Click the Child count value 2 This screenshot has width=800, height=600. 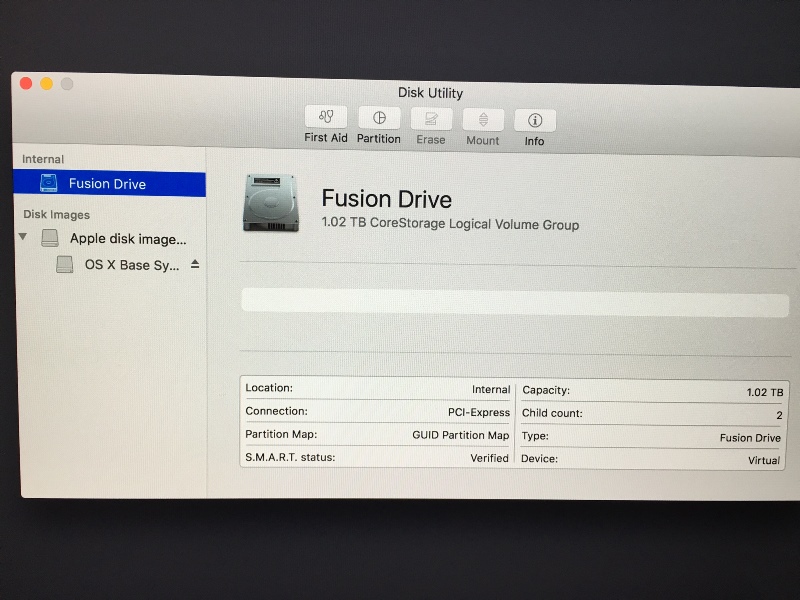pos(779,415)
